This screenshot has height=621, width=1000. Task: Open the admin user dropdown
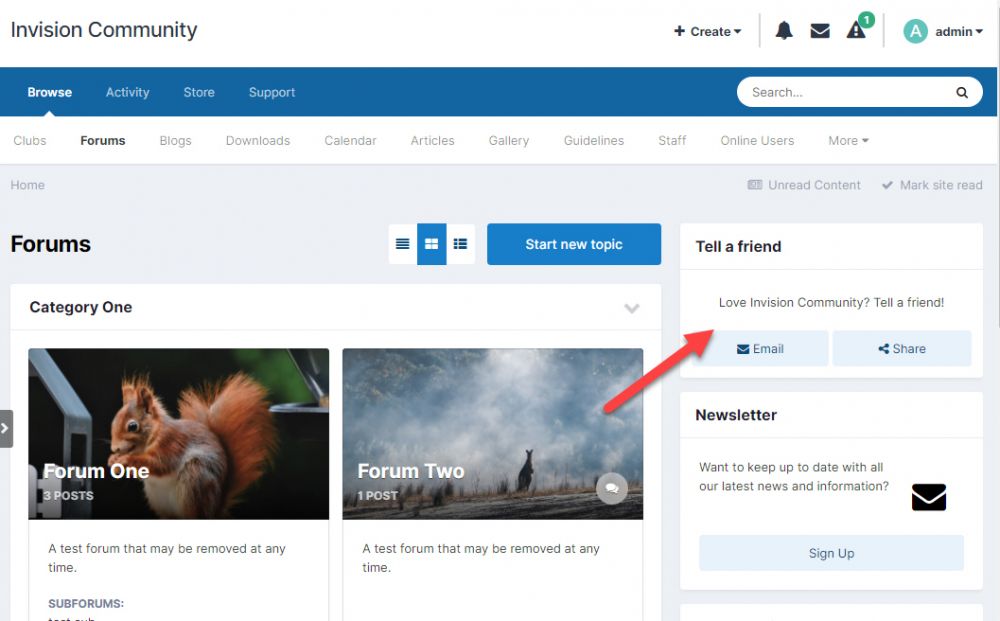tap(959, 31)
